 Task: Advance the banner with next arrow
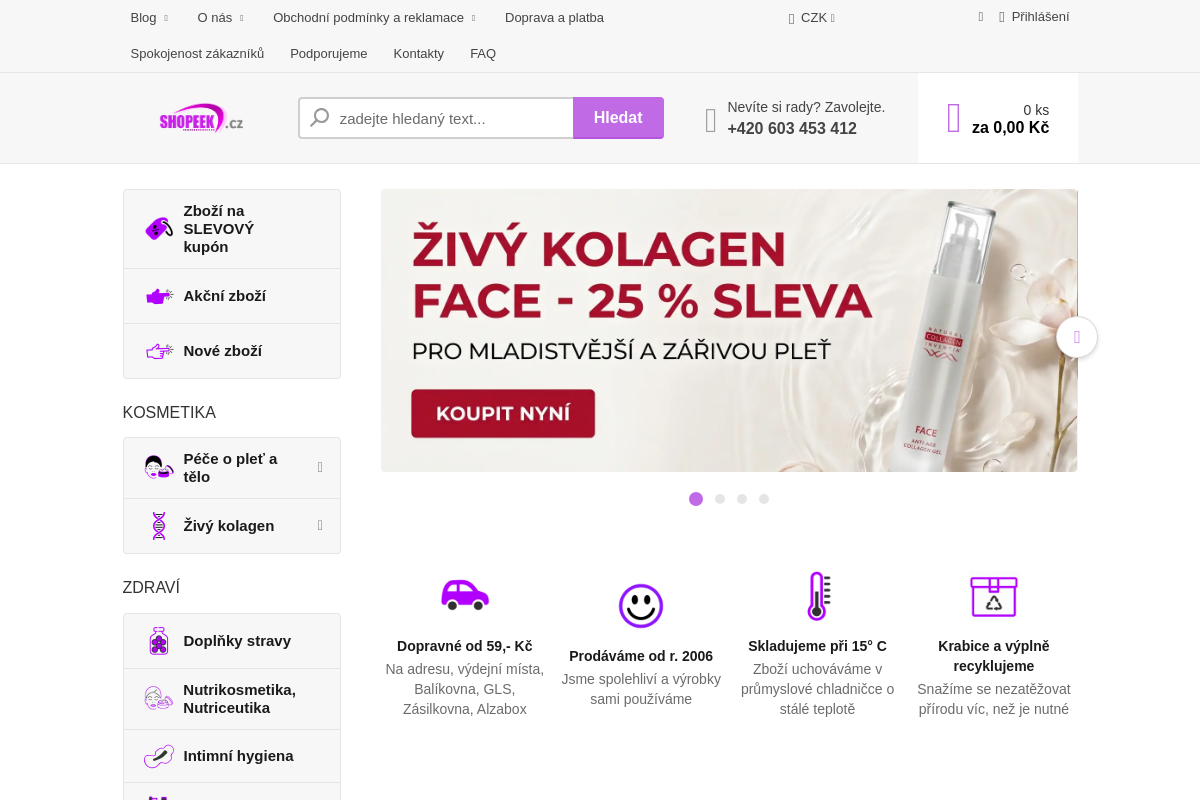pyautogui.click(x=1077, y=337)
